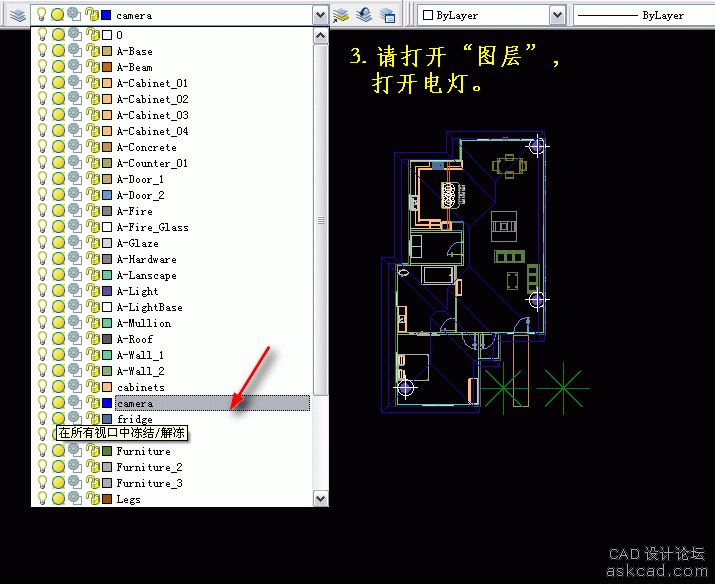Toggle the A-Wall_1 layer bulb

click(x=42, y=355)
